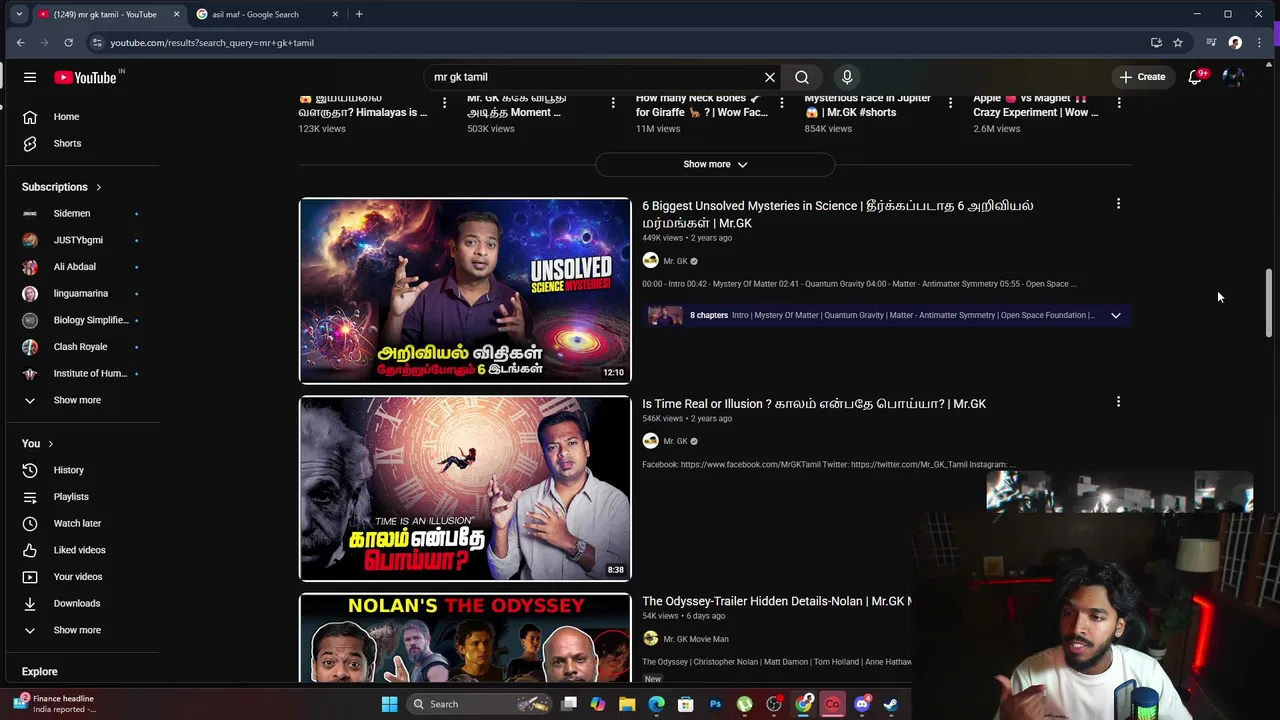This screenshot has height=720, width=1280.
Task: Click the Create button
Action: point(1142,77)
